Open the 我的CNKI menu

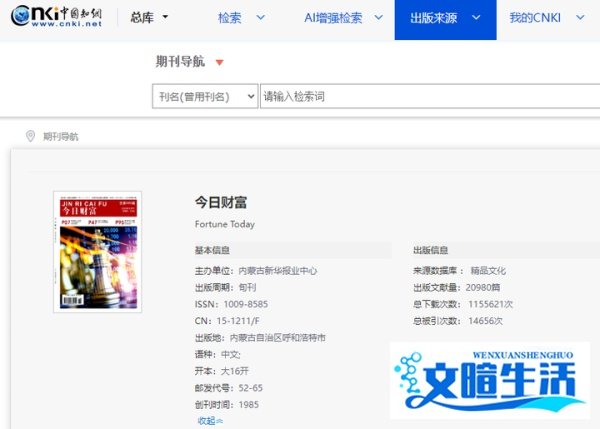click(535, 18)
